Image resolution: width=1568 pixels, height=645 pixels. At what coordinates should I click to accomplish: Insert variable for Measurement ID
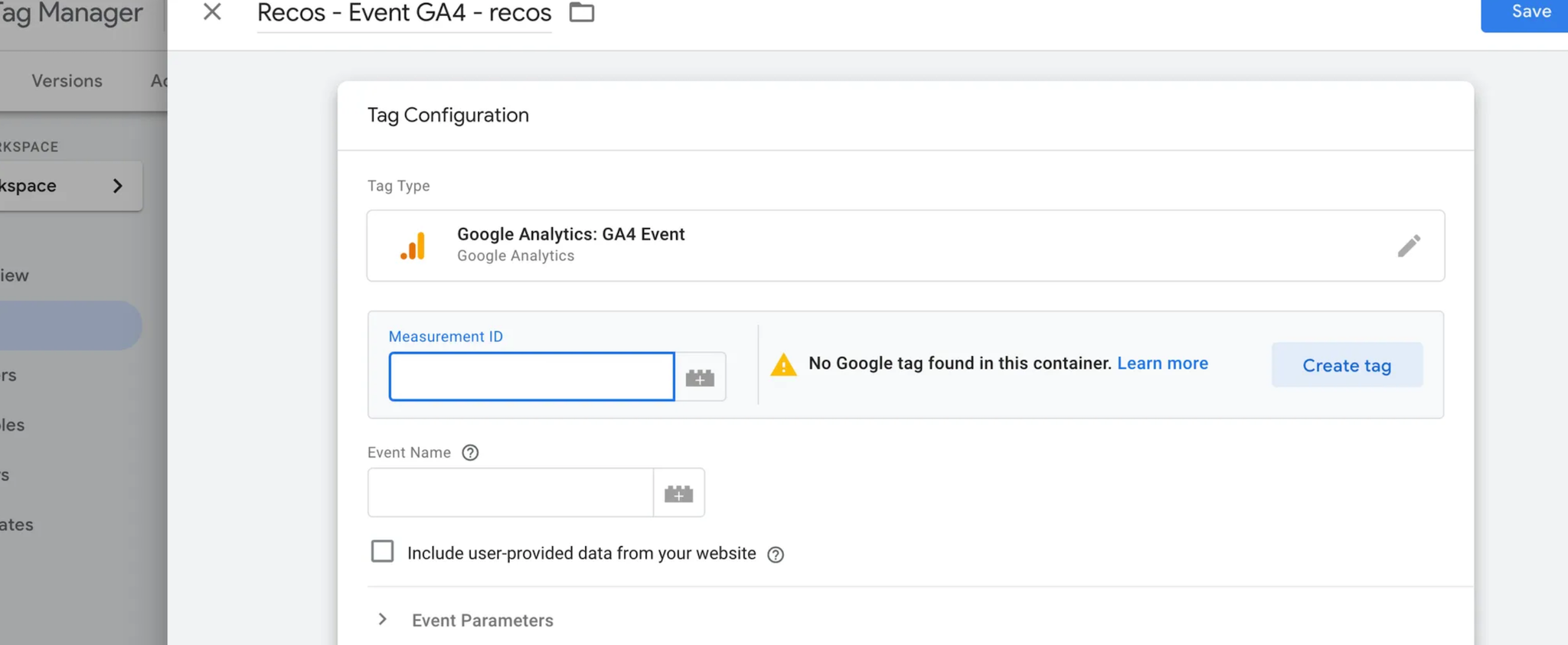tap(700, 377)
